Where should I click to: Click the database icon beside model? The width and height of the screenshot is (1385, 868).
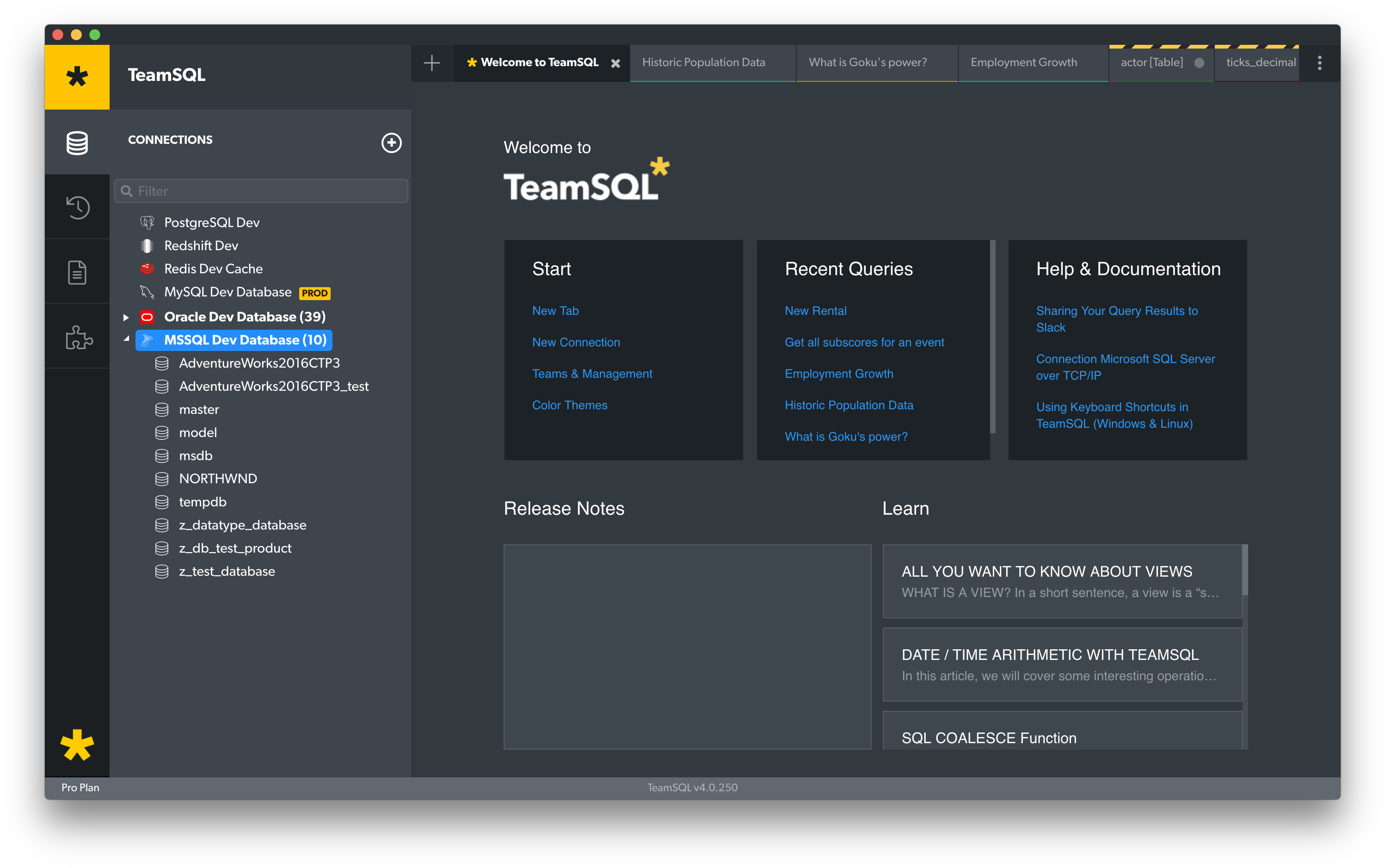162,432
